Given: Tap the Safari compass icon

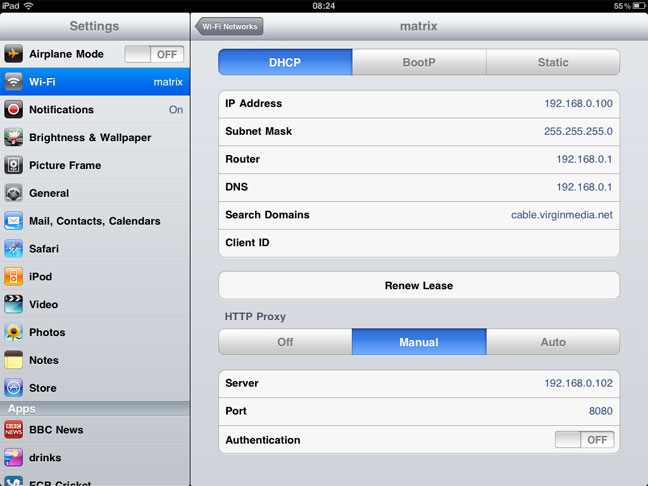Looking at the screenshot, I should (13, 249).
